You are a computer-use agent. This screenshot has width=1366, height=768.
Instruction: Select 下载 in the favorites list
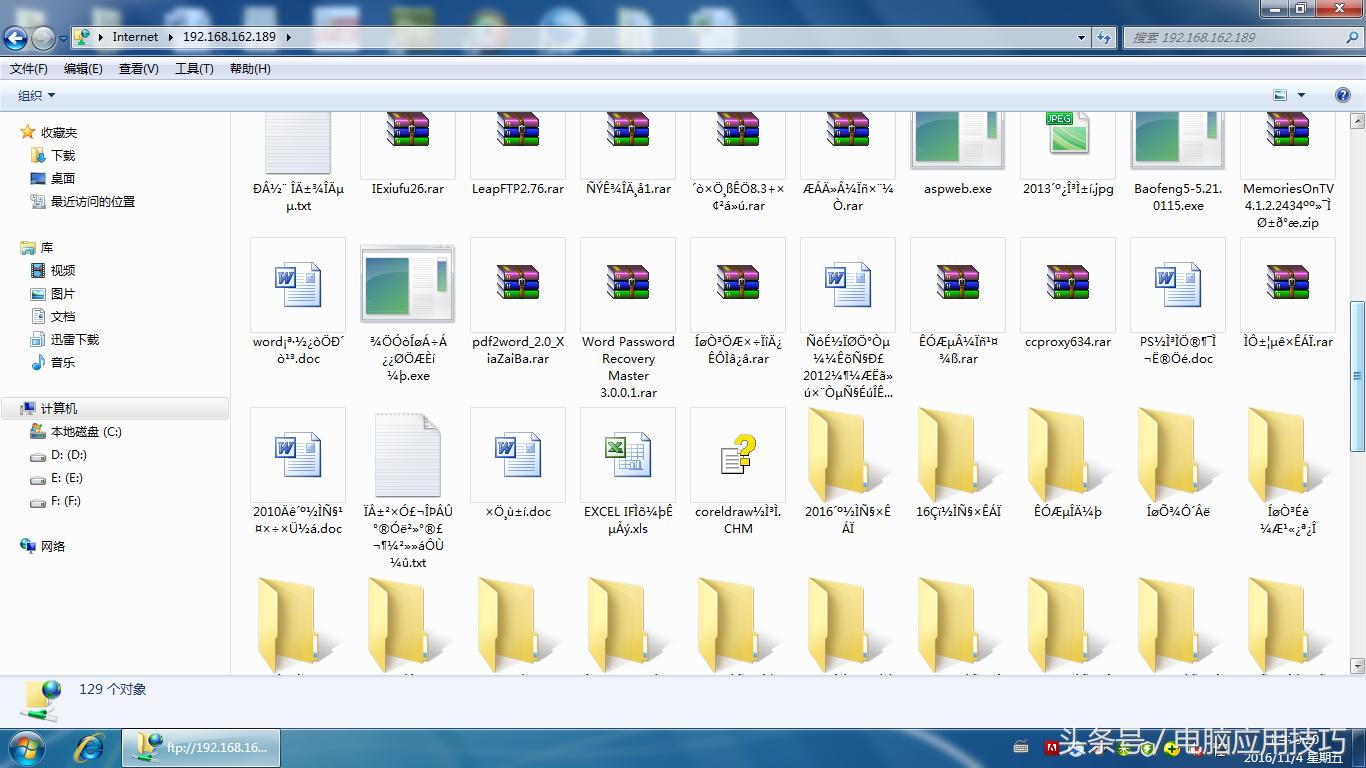63,155
